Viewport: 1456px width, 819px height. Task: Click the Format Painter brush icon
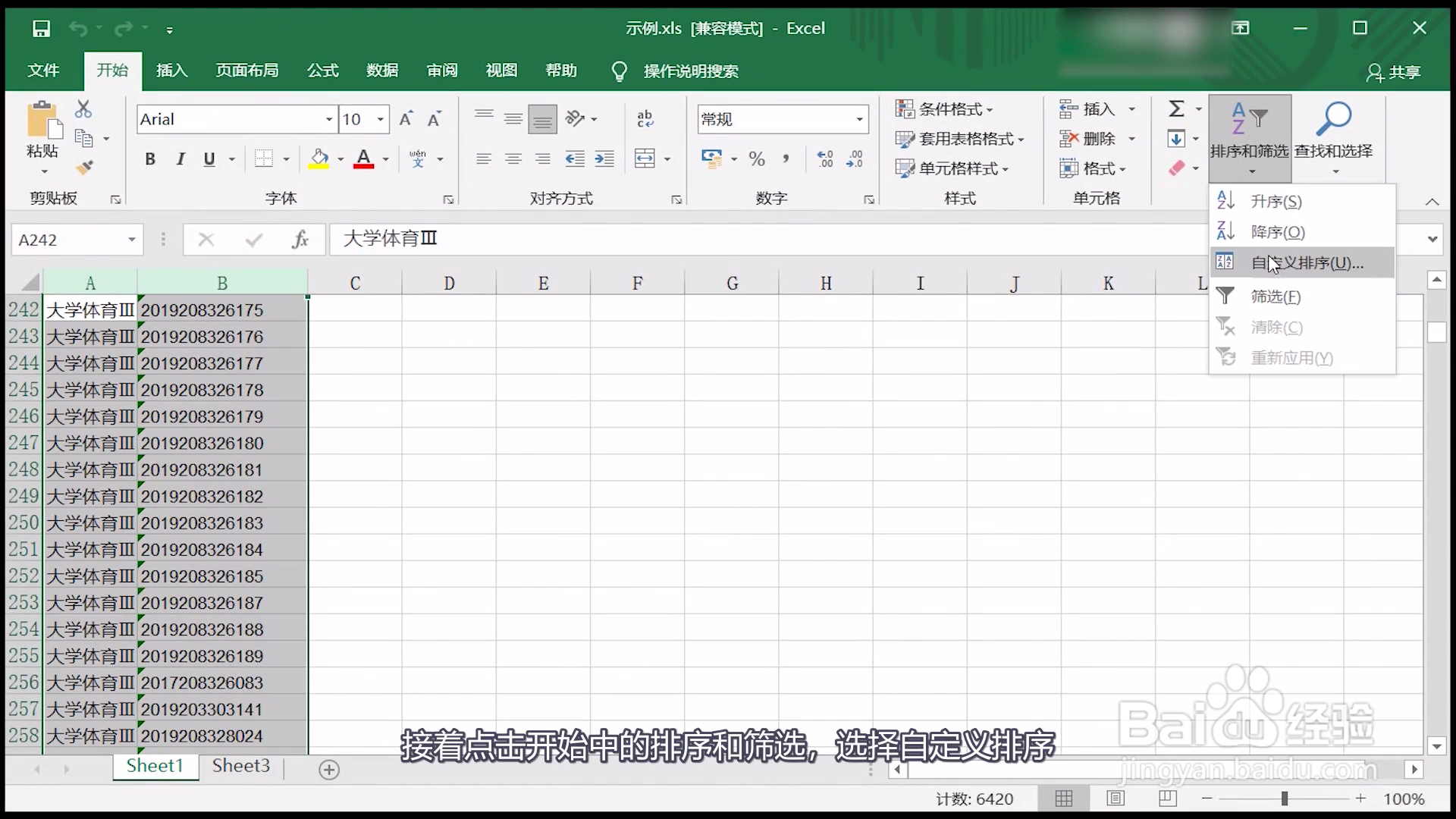pyautogui.click(x=84, y=167)
